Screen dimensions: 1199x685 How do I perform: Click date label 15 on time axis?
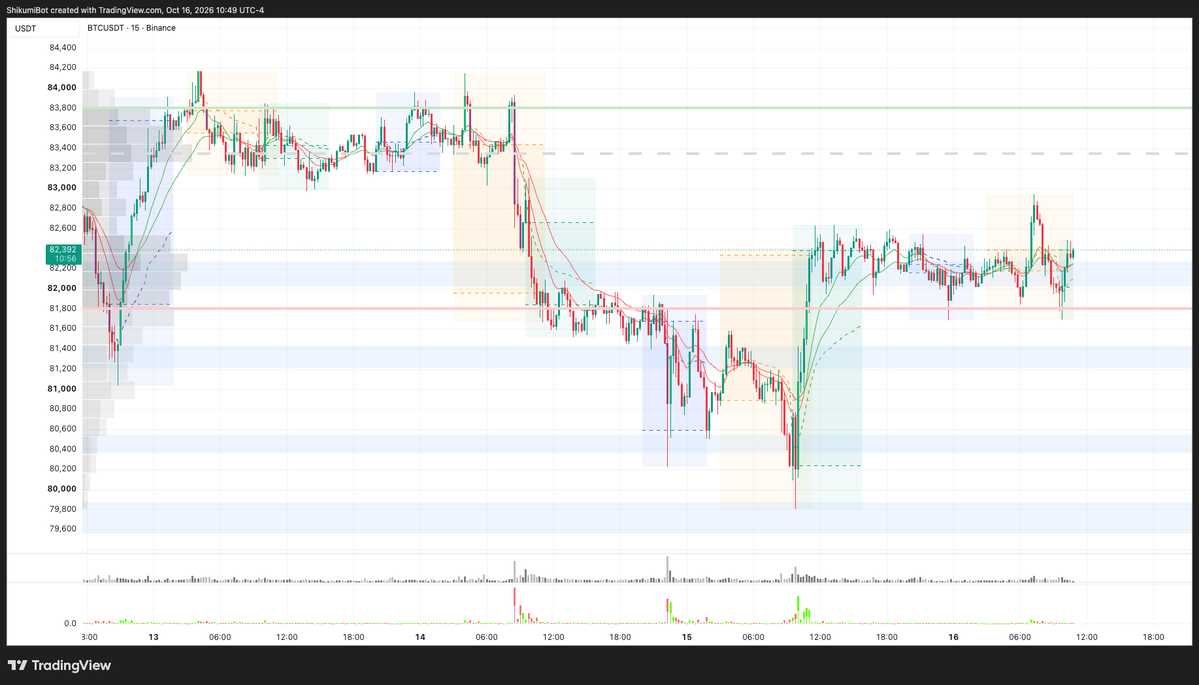[x=687, y=637]
